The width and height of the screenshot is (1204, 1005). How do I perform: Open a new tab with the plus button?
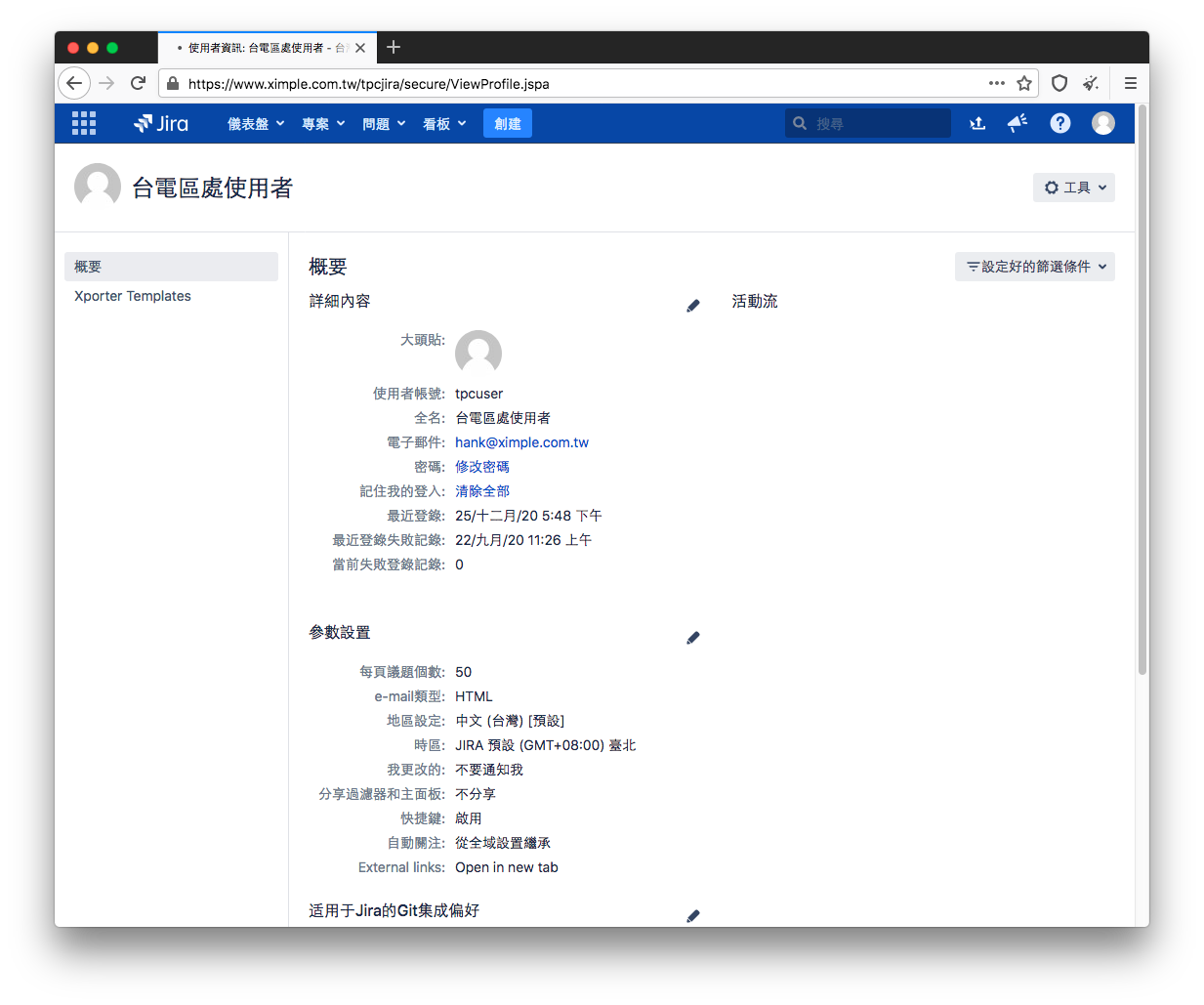click(x=394, y=47)
